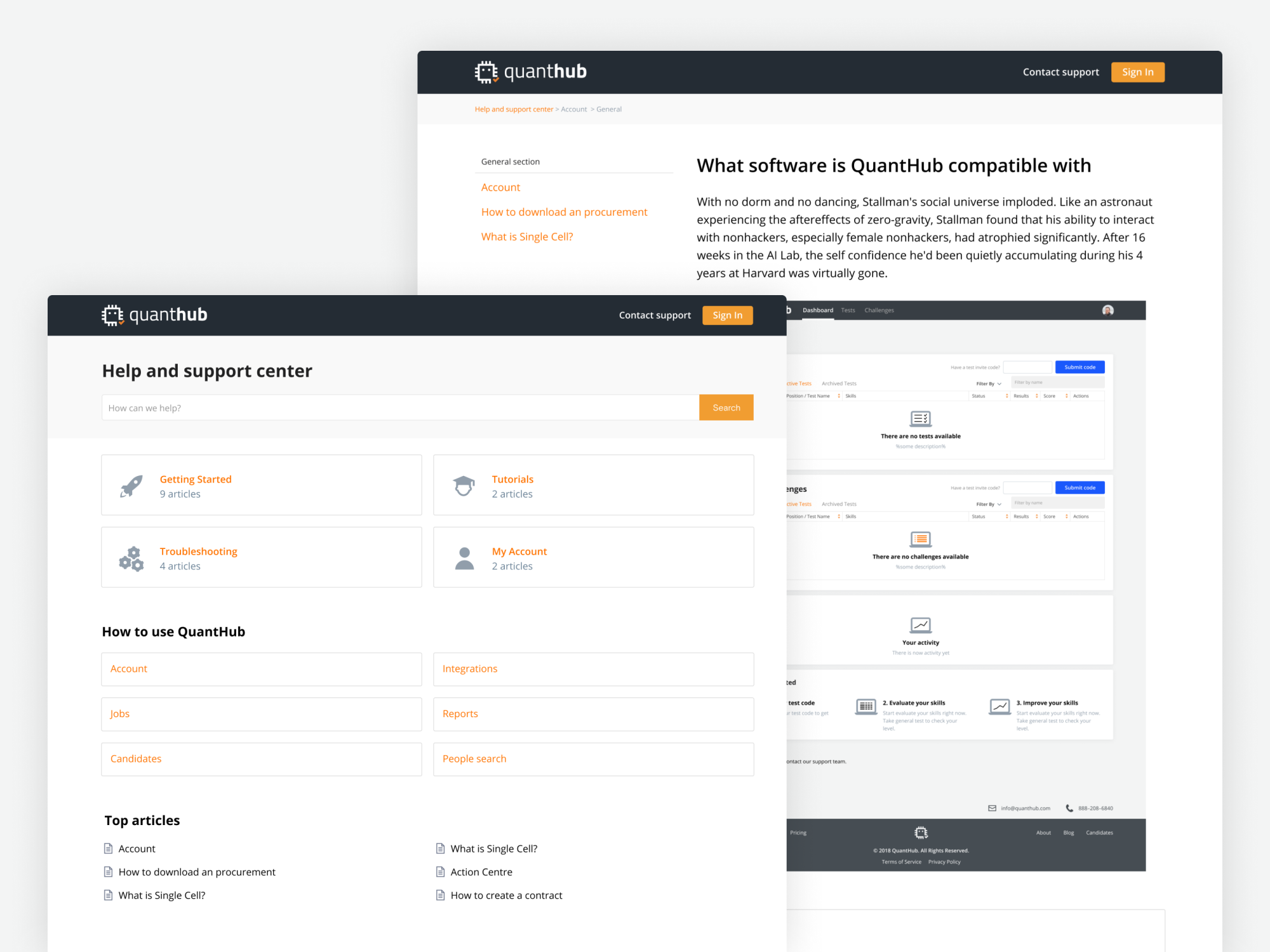This screenshot has height=952, width=1270.
Task: Open the Integrations topic box
Action: coord(594,669)
